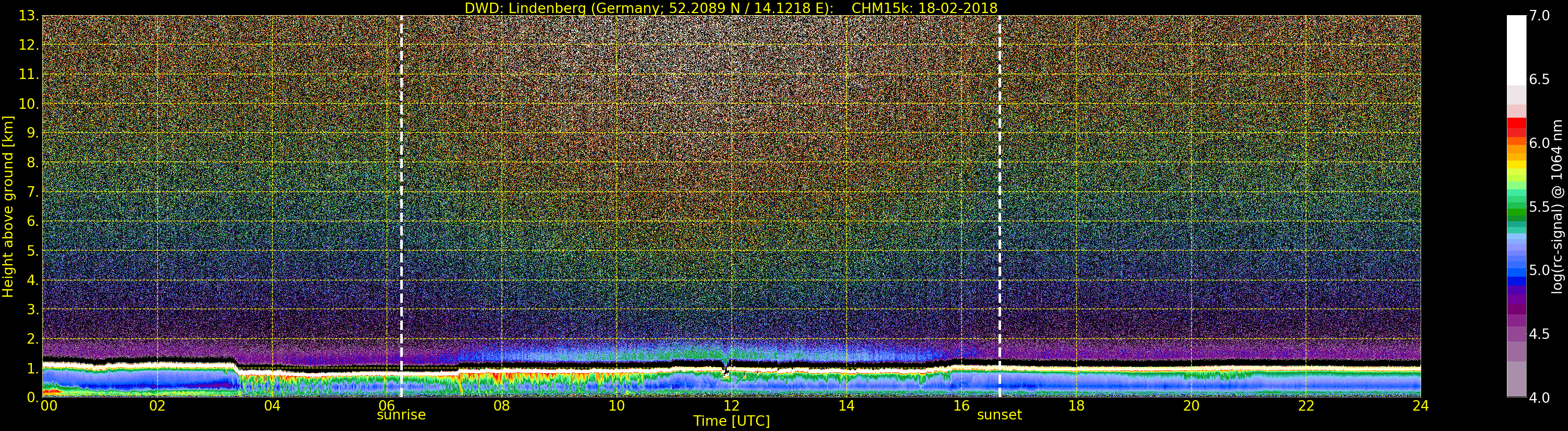Click the '7.0' tick label on the colorbar
This screenshot has width=1568, height=431.
click(1539, 16)
